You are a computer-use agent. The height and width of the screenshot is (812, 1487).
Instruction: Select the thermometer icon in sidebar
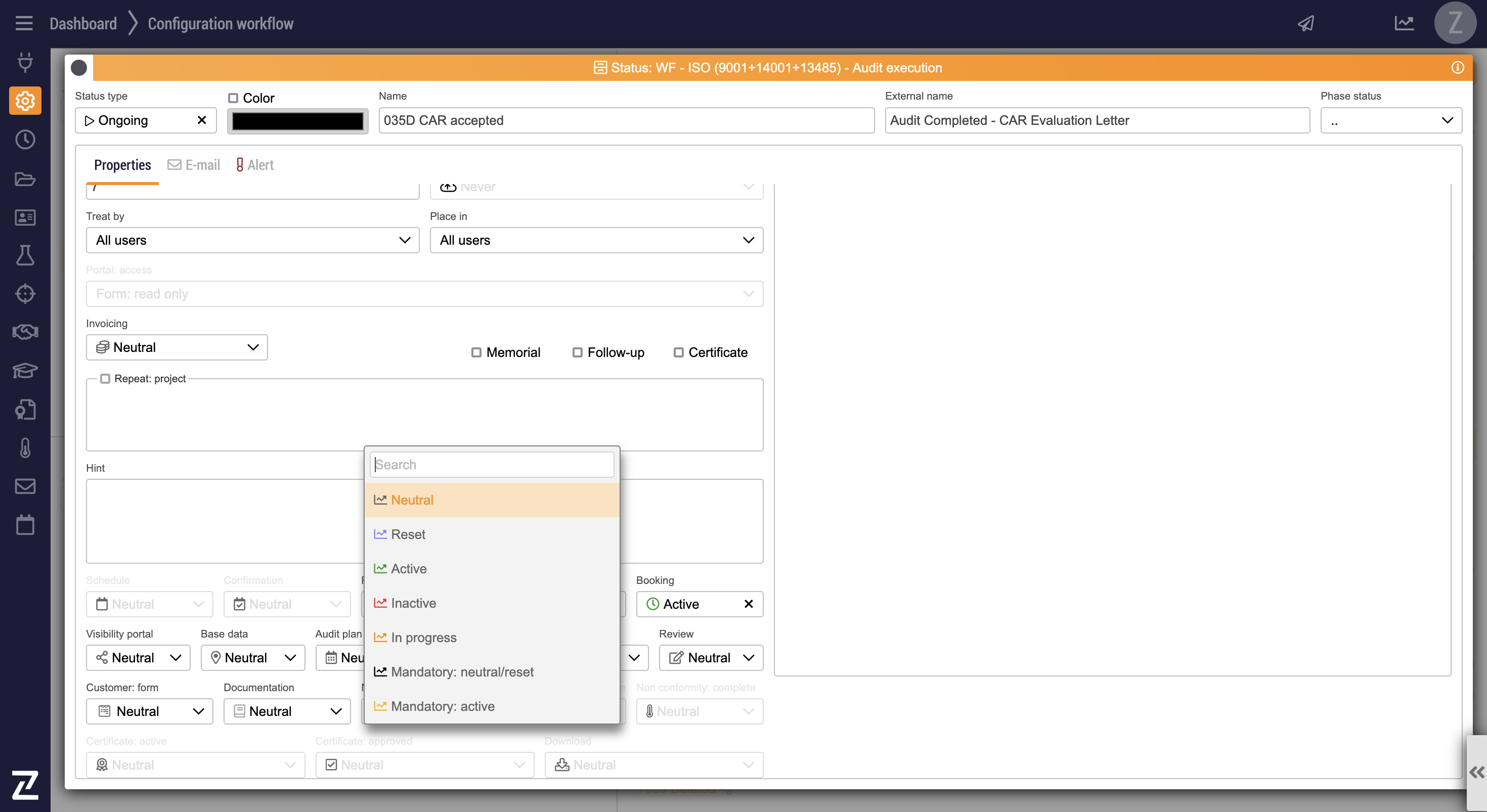[25, 448]
